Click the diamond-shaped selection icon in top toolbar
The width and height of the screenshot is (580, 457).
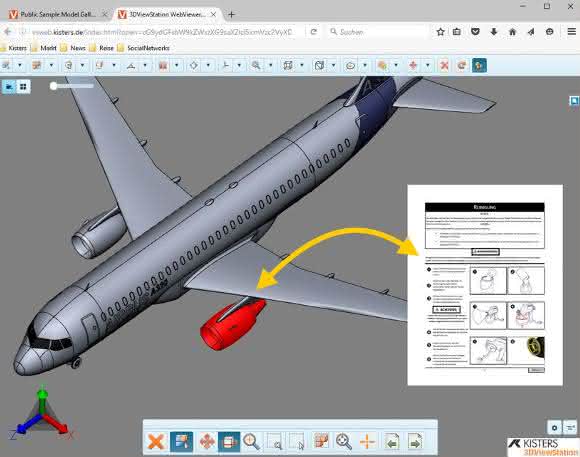(x=193, y=65)
